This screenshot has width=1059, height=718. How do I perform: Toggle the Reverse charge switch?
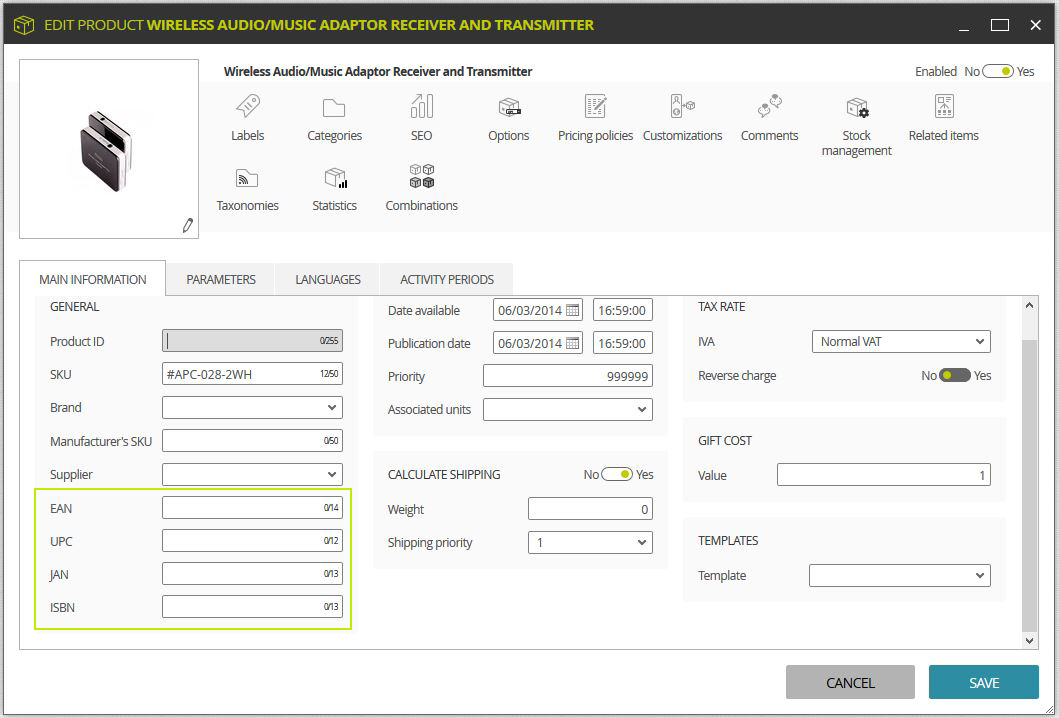point(954,376)
